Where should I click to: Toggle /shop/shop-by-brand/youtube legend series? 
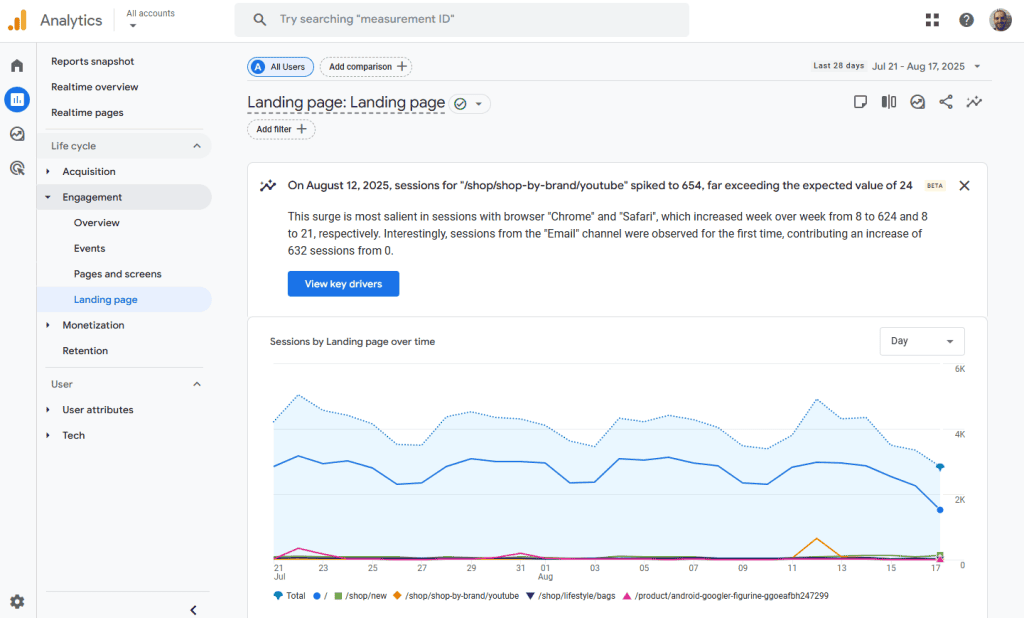coord(455,596)
